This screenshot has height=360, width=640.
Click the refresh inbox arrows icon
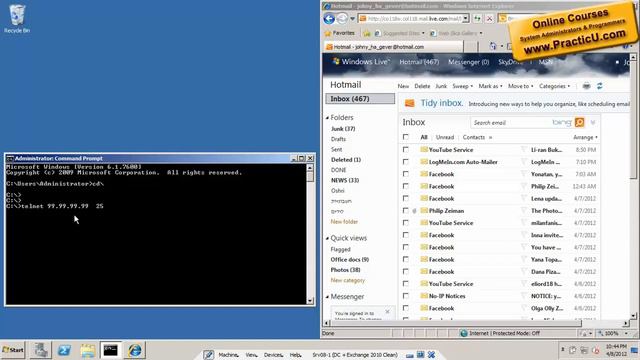point(600,86)
